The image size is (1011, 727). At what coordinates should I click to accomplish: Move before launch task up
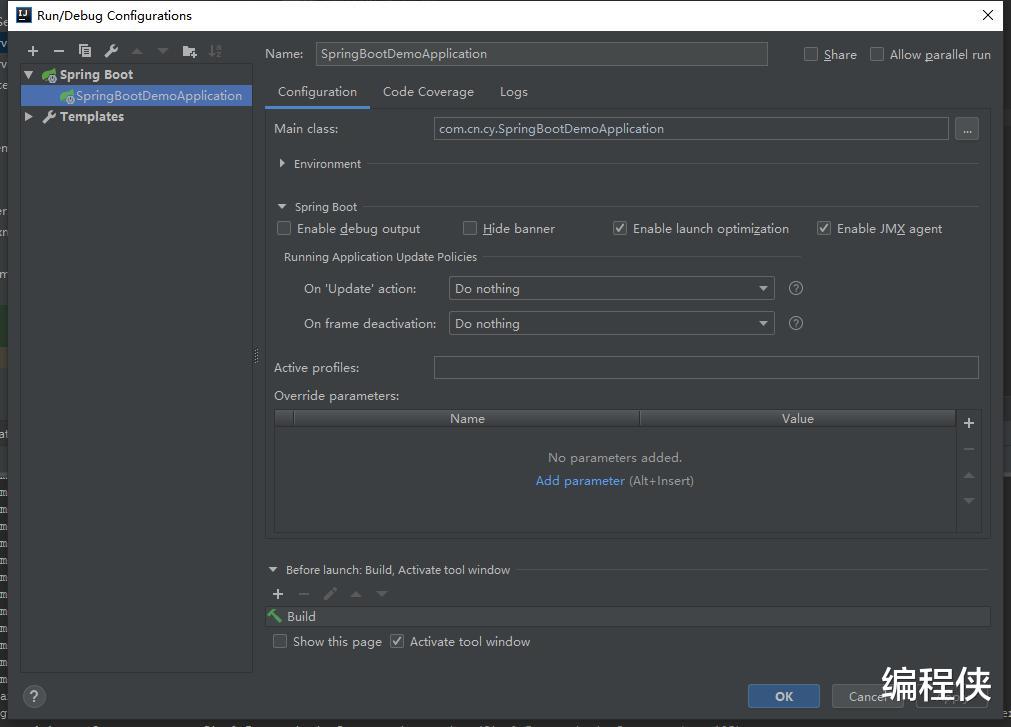[356, 594]
